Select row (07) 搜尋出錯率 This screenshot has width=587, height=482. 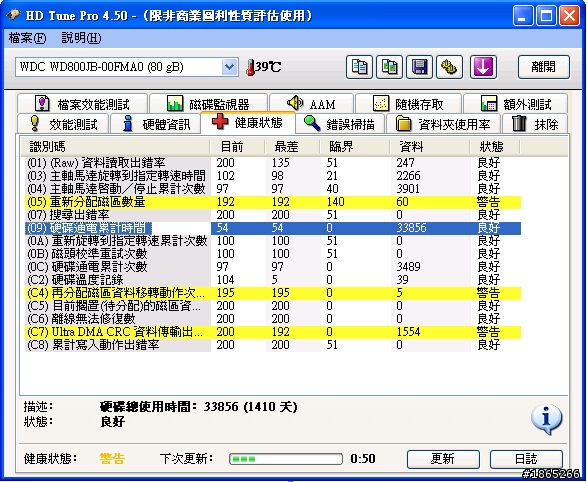point(273,215)
